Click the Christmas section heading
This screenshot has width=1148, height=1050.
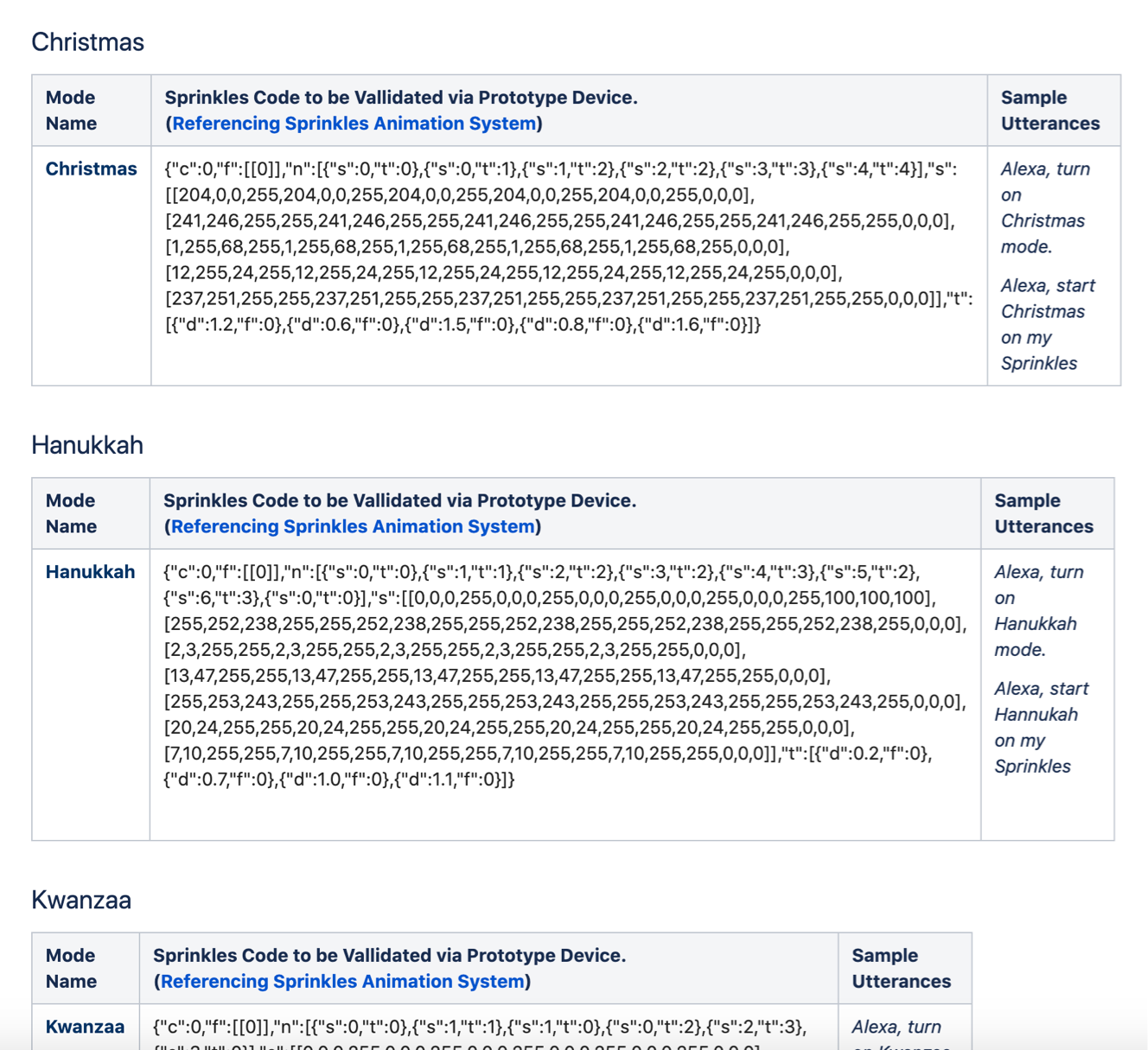(87, 41)
